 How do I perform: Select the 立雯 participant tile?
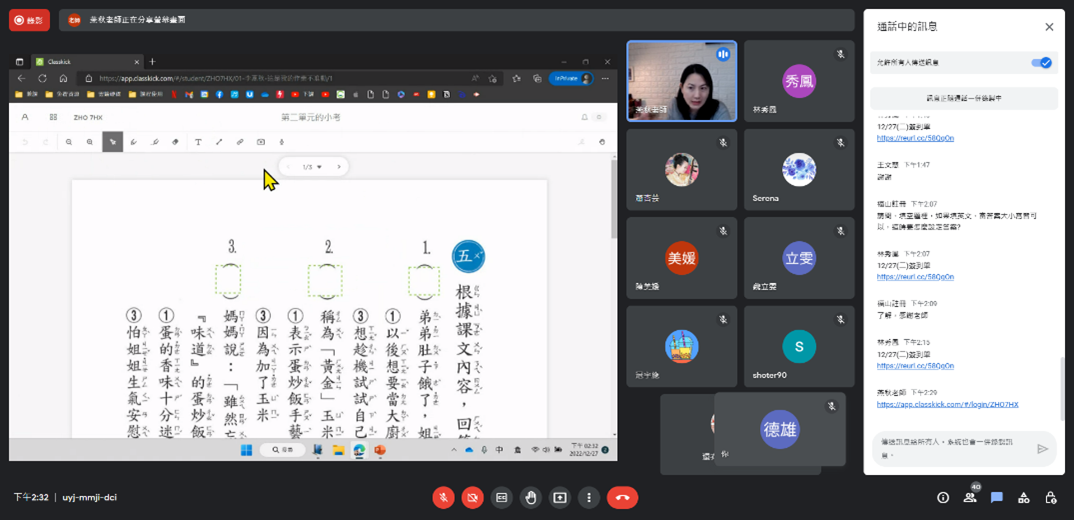point(799,258)
